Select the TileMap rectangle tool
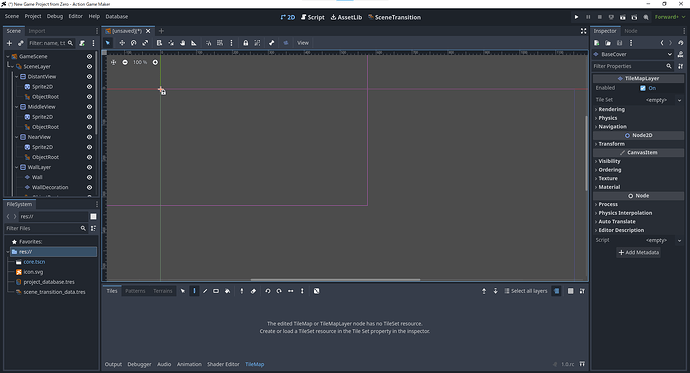690x373 pixels. (216, 291)
